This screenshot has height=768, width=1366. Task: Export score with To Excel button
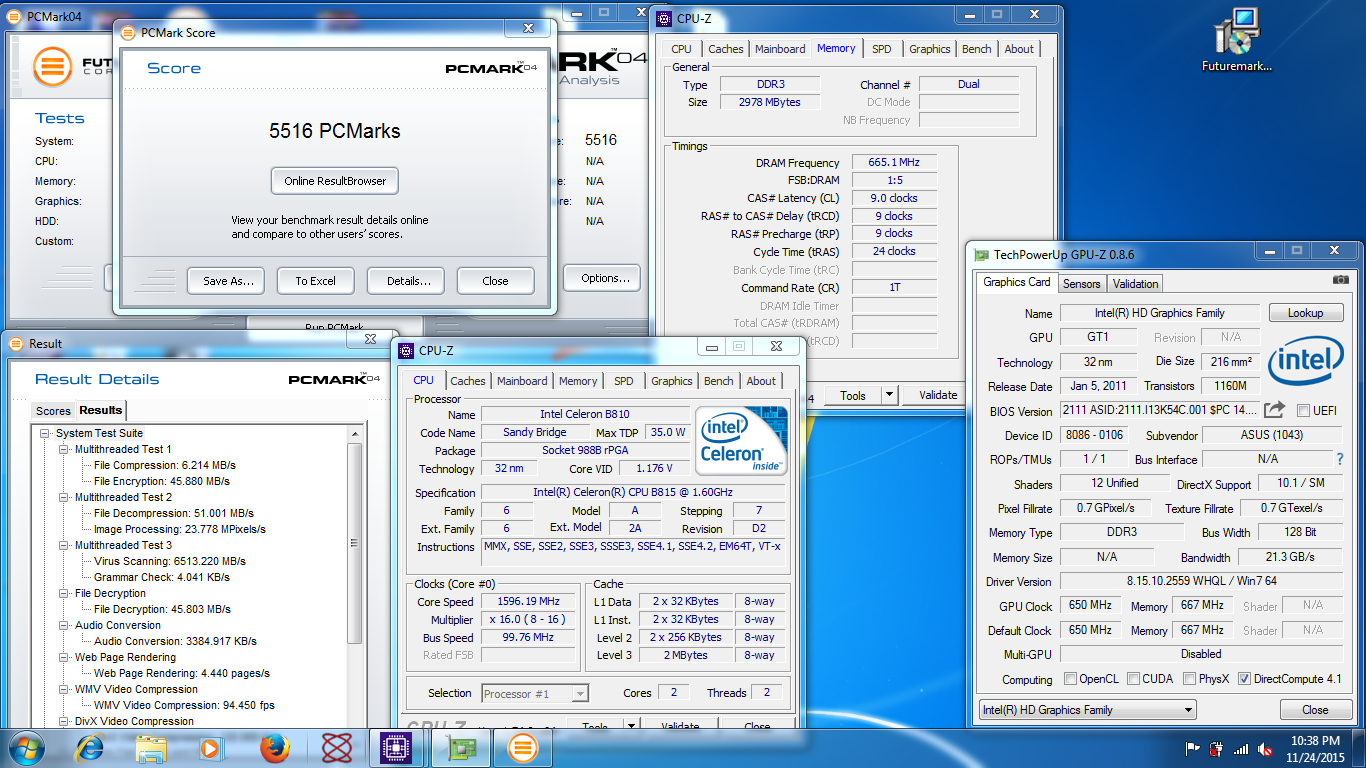tap(316, 281)
